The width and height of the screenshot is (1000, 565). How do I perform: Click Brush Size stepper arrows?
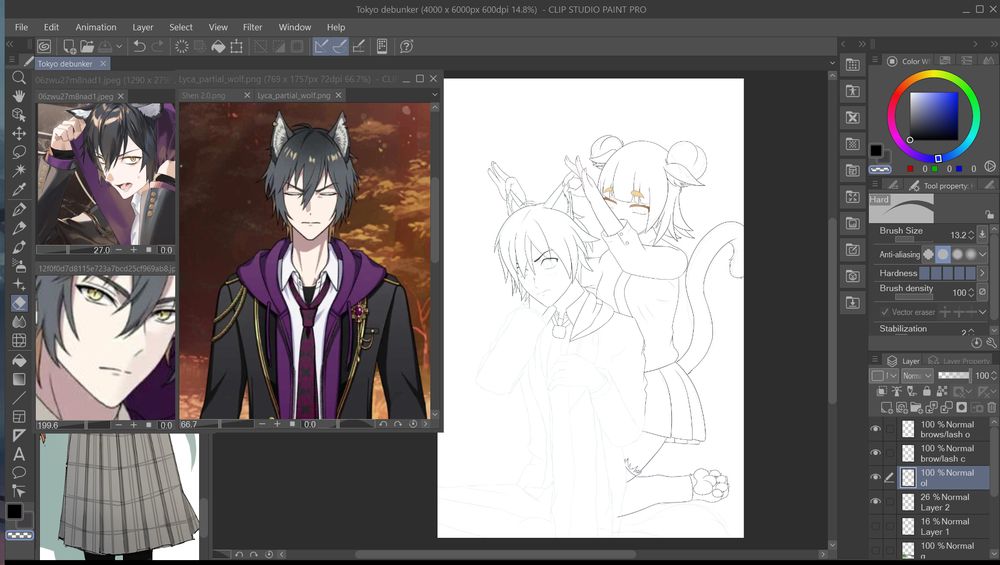click(971, 235)
